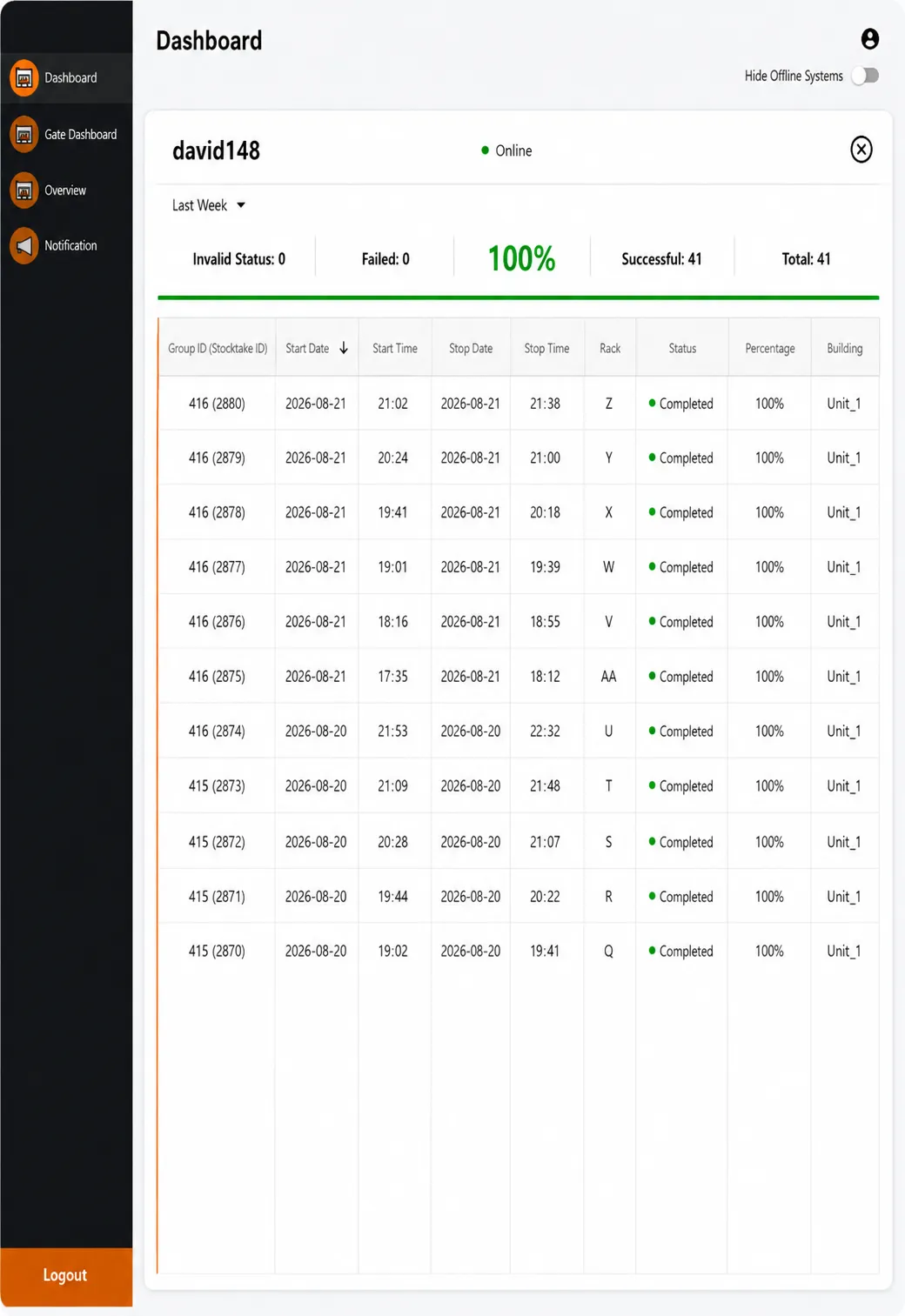Click Completed status for rack Q
This screenshot has width=905, height=1316.
[681, 952]
